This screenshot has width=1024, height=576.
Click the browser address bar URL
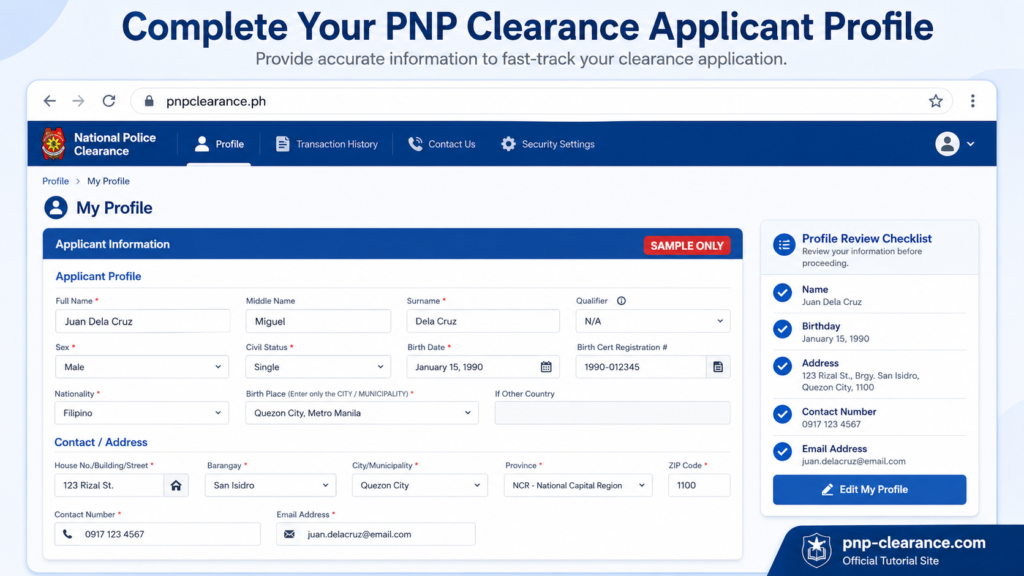216,101
